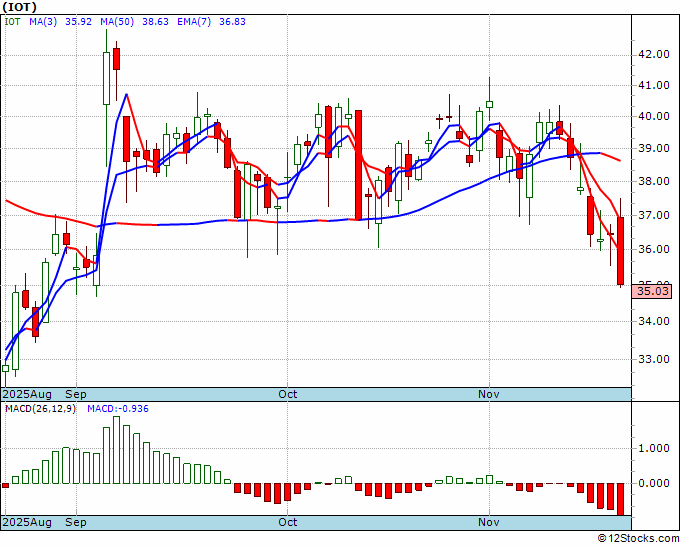Click the 37.00 price axis label
This screenshot has width=680, height=546.
(654, 215)
